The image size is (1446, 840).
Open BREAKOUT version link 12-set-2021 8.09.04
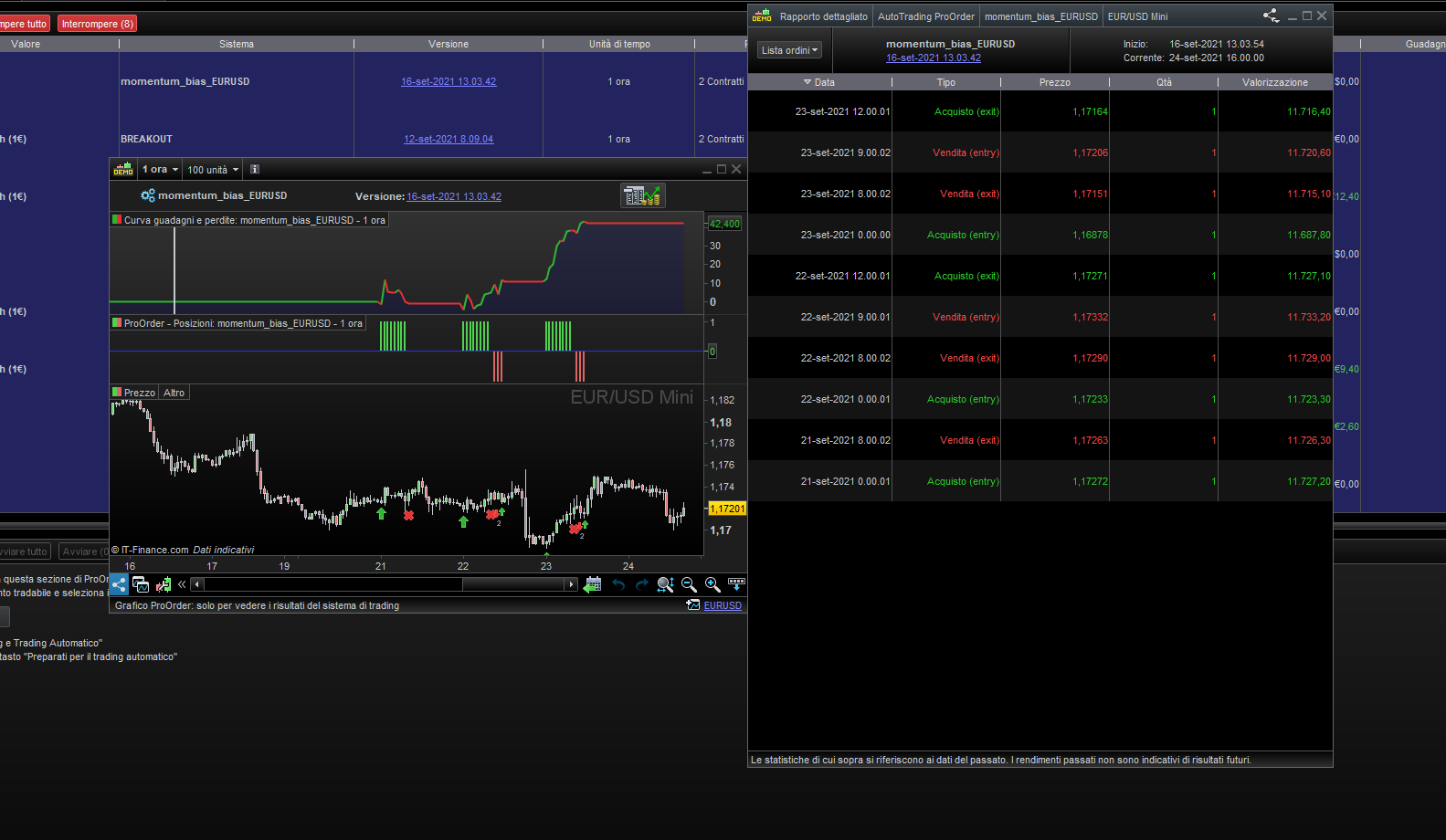449,139
